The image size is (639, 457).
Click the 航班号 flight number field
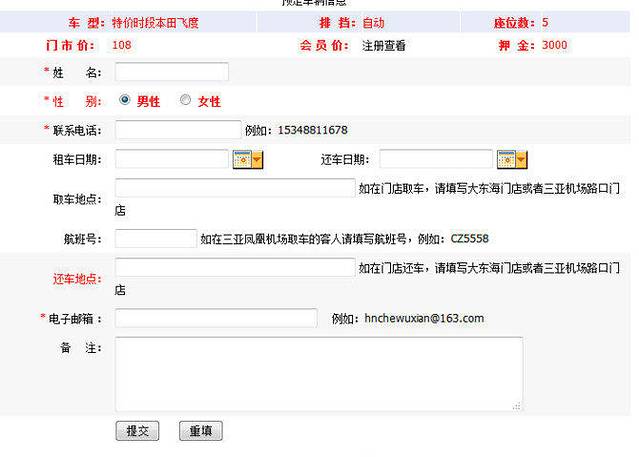pos(156,238)
